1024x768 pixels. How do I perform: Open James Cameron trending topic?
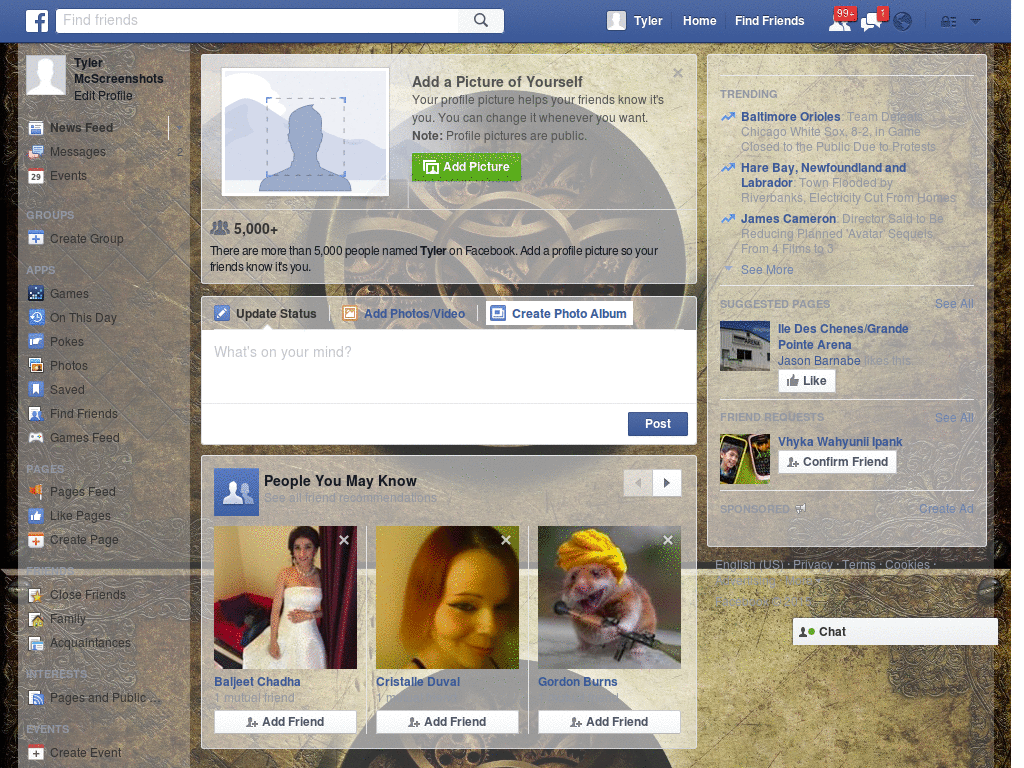(x=788, y=219)
